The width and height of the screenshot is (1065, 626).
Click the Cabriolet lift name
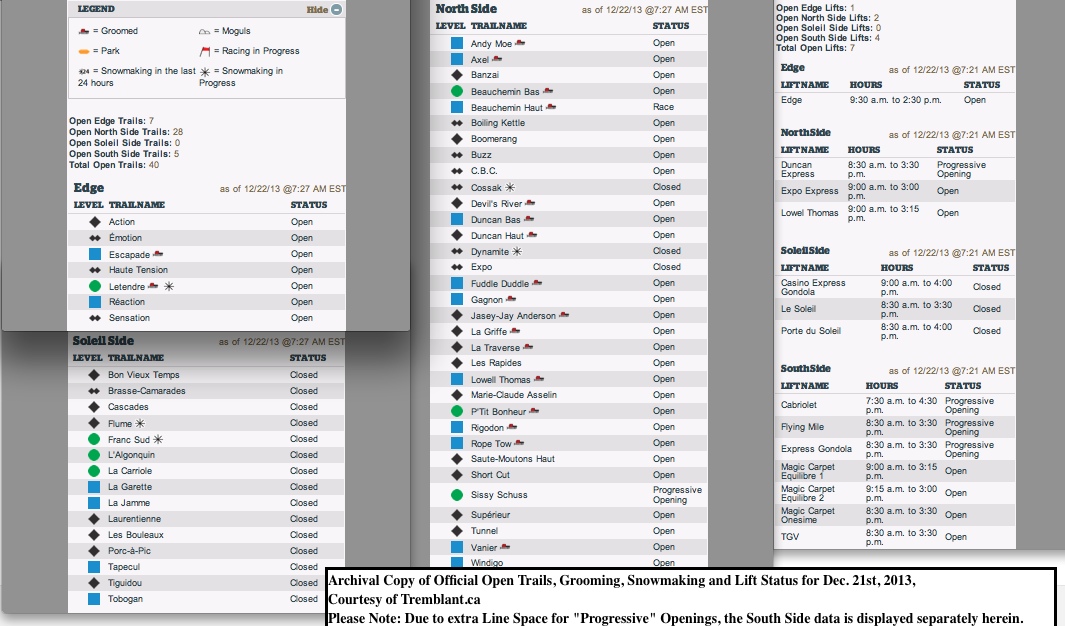(798, 405)
